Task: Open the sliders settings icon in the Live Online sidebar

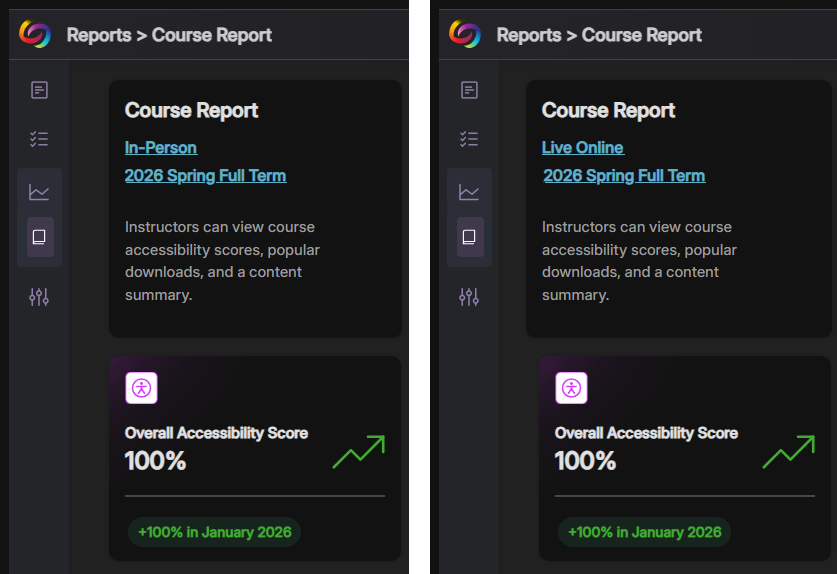Action: click(x=469, y=297)
